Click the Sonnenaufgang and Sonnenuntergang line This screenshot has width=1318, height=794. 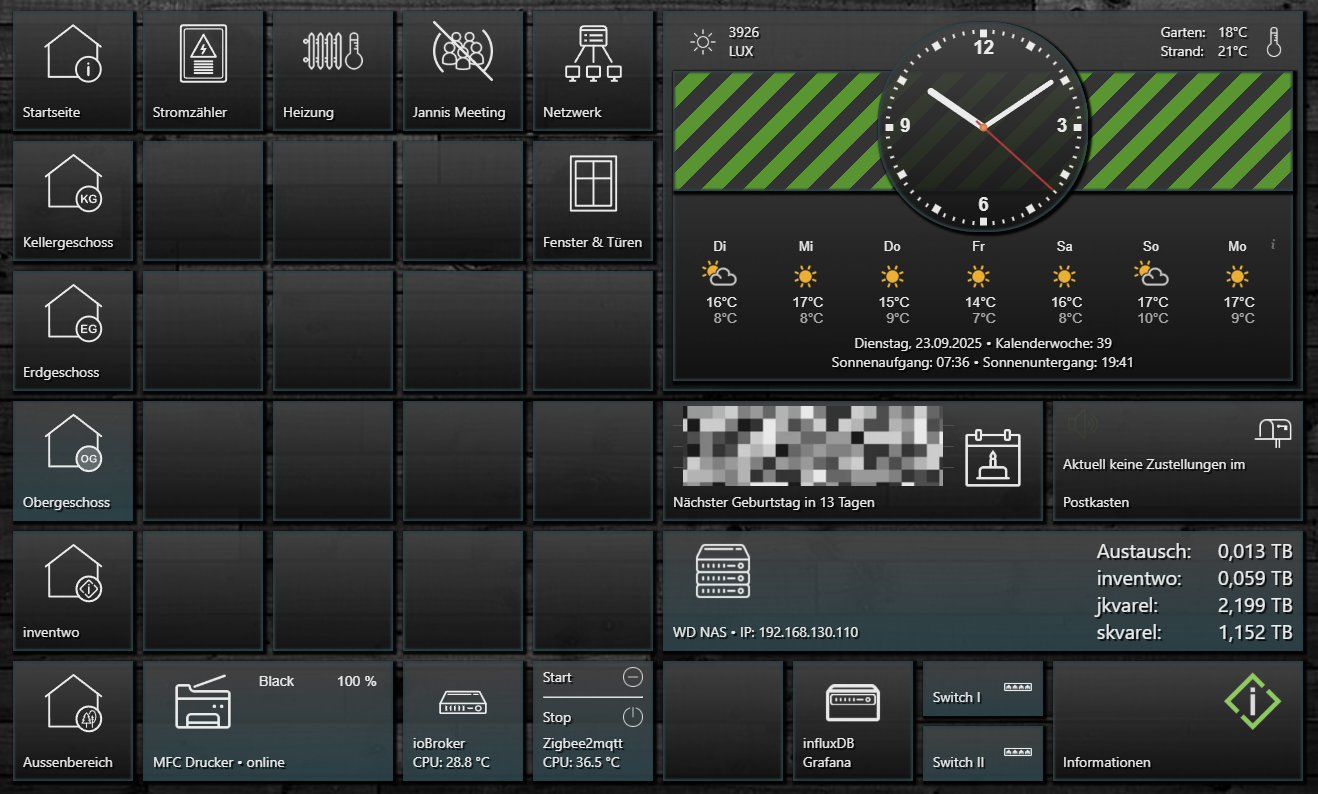click(983, 362)
